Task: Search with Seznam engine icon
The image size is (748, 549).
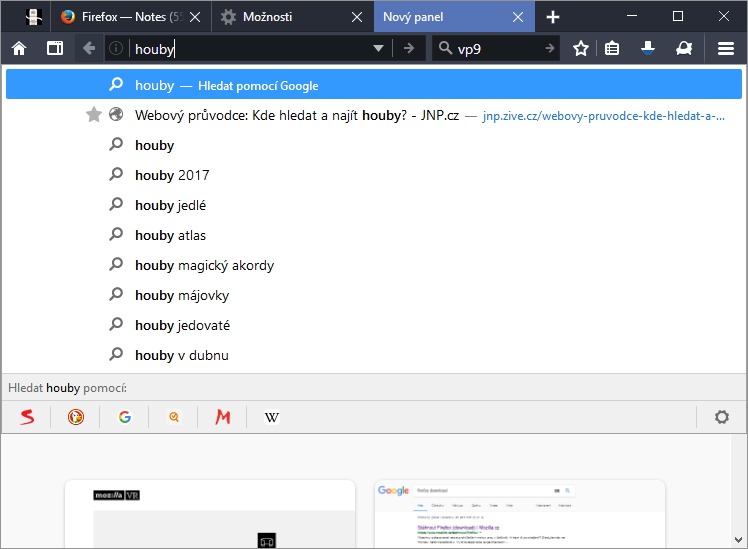Action: click(27, 417)
